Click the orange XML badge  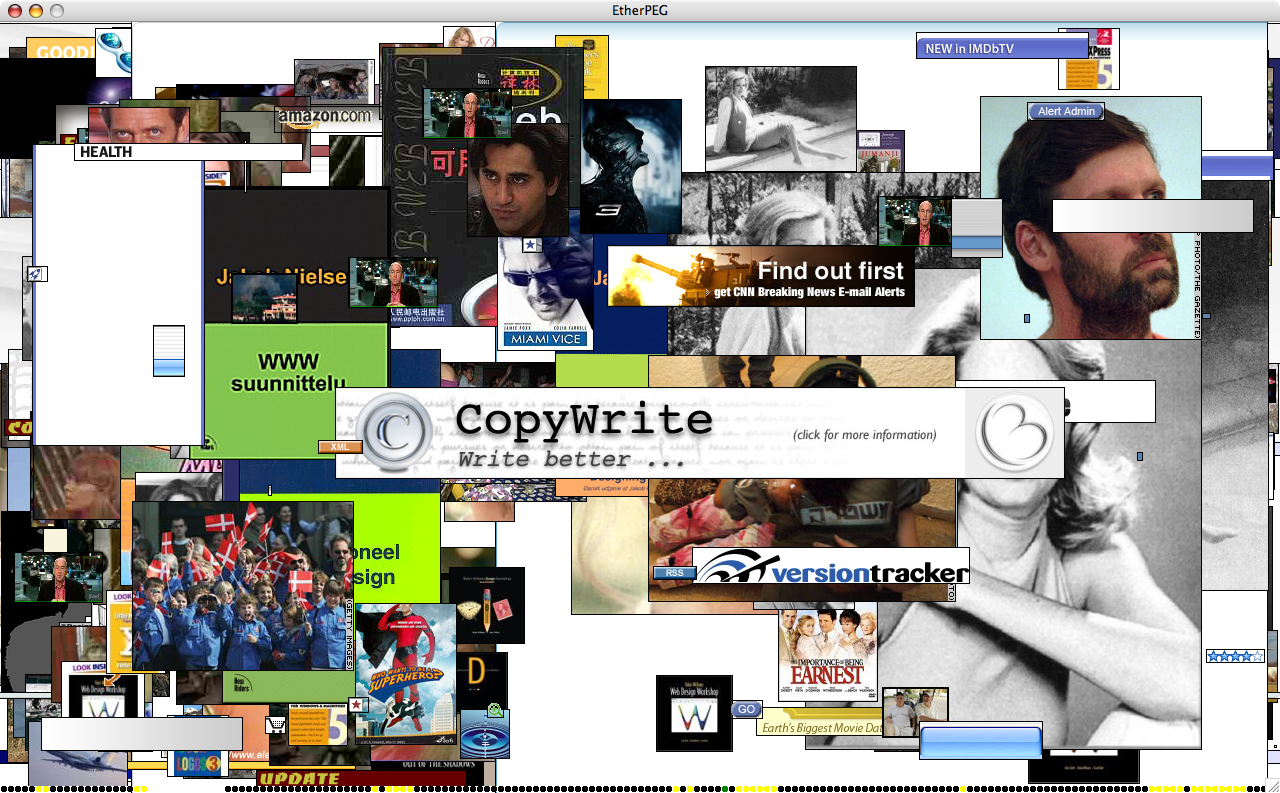pyautogui.click(x=340, y=447)
